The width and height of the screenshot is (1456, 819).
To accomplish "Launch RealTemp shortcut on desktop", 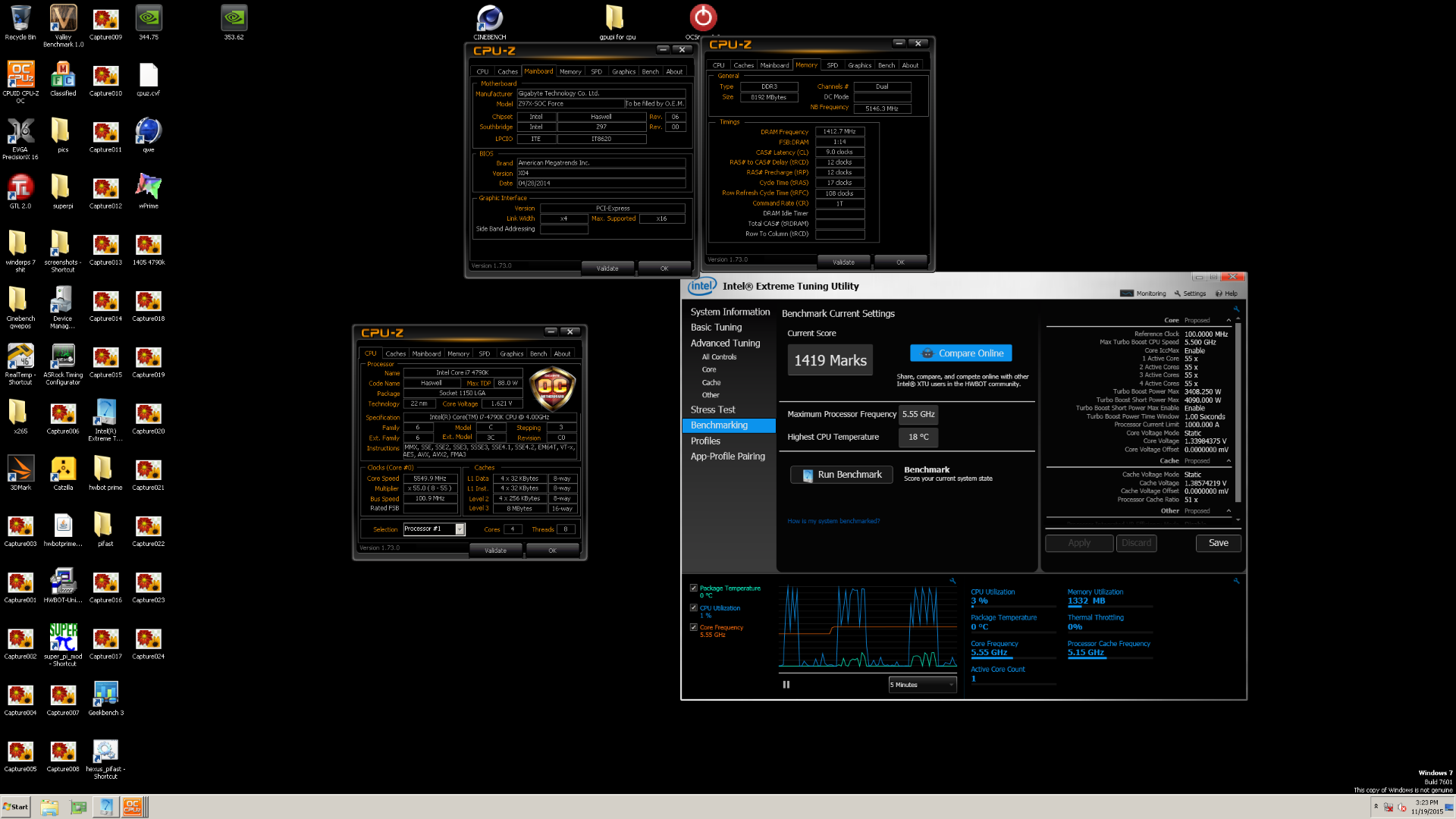I will point(20,364).
